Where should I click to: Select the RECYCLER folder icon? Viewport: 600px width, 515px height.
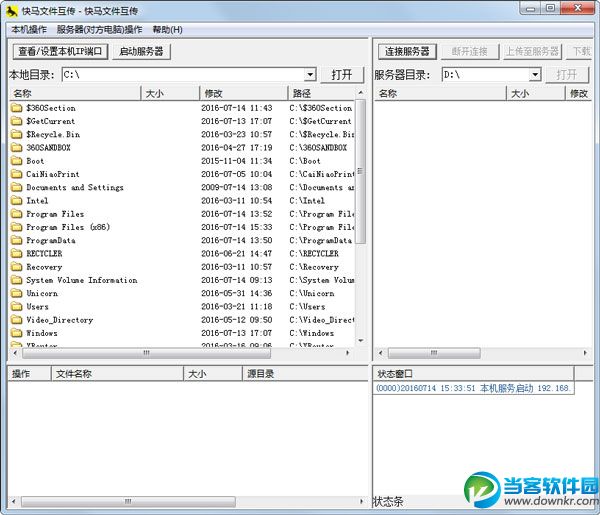[x=16, y=254]
